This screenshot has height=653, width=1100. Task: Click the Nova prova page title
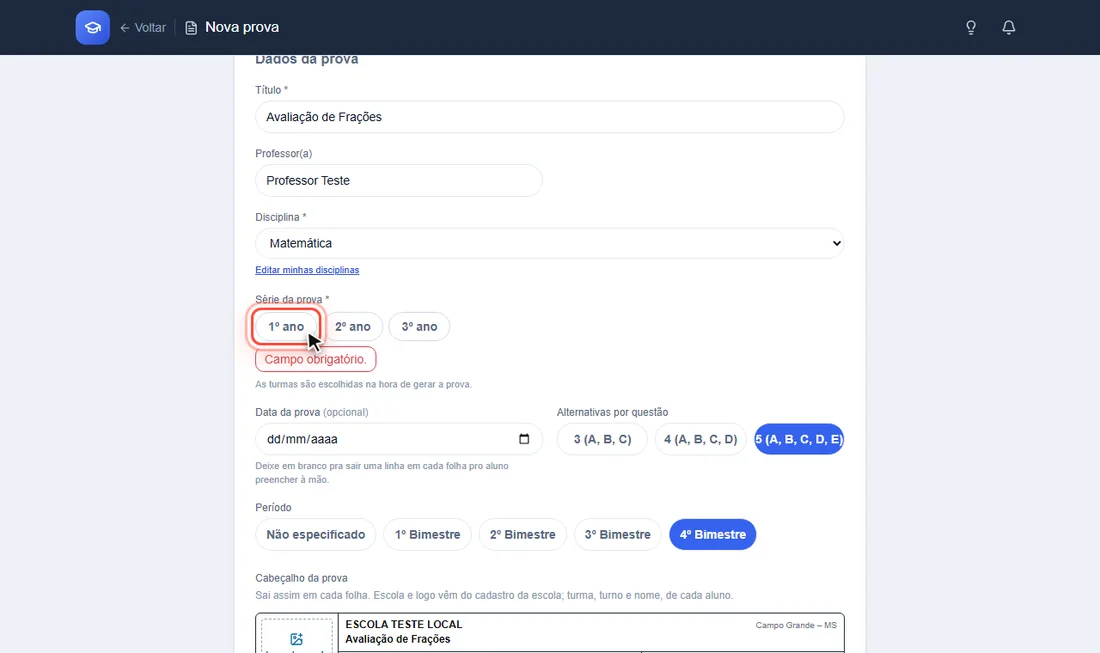click(x=242, y=27)
